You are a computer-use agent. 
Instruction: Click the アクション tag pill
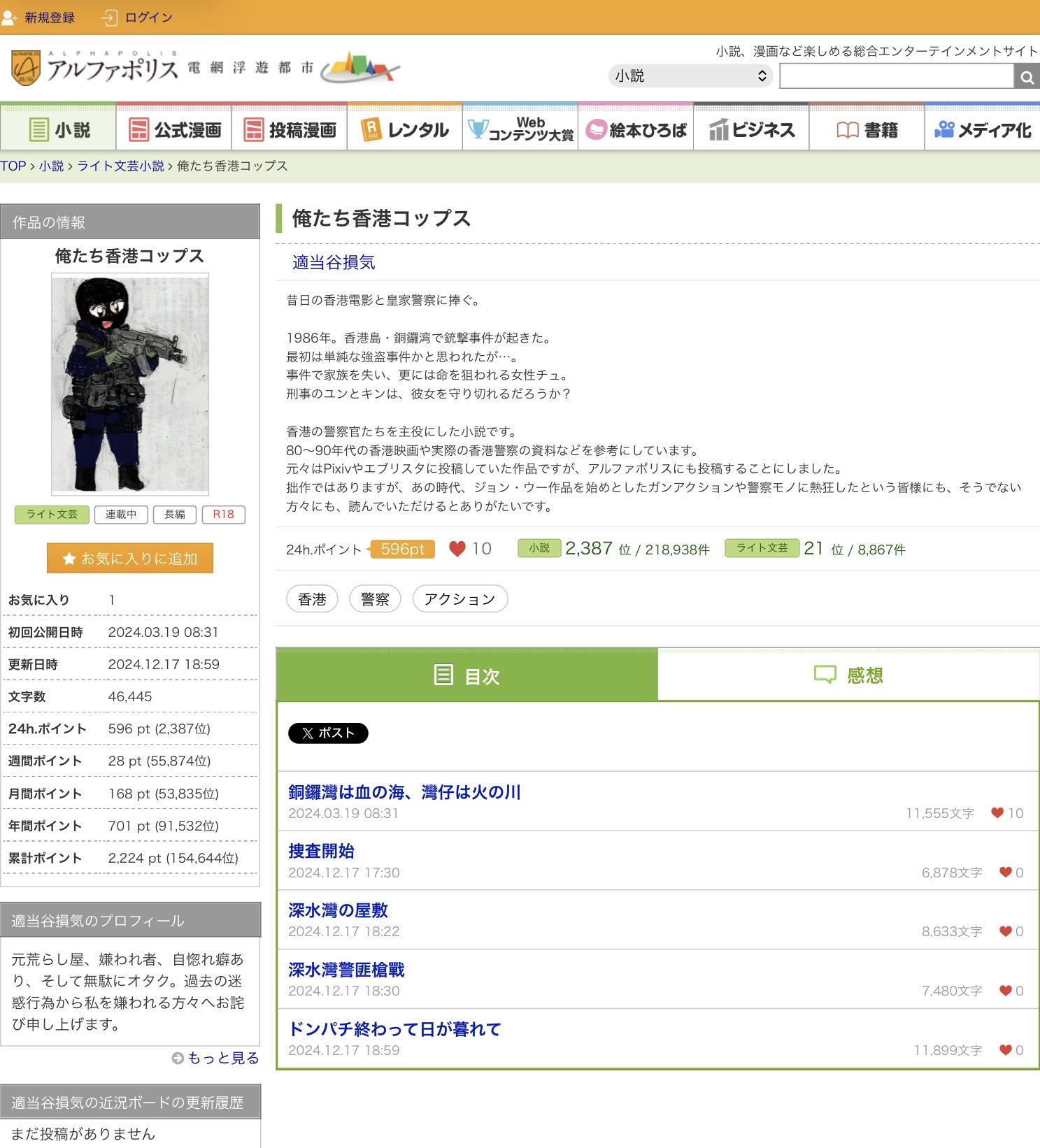[x=460, y=599]
